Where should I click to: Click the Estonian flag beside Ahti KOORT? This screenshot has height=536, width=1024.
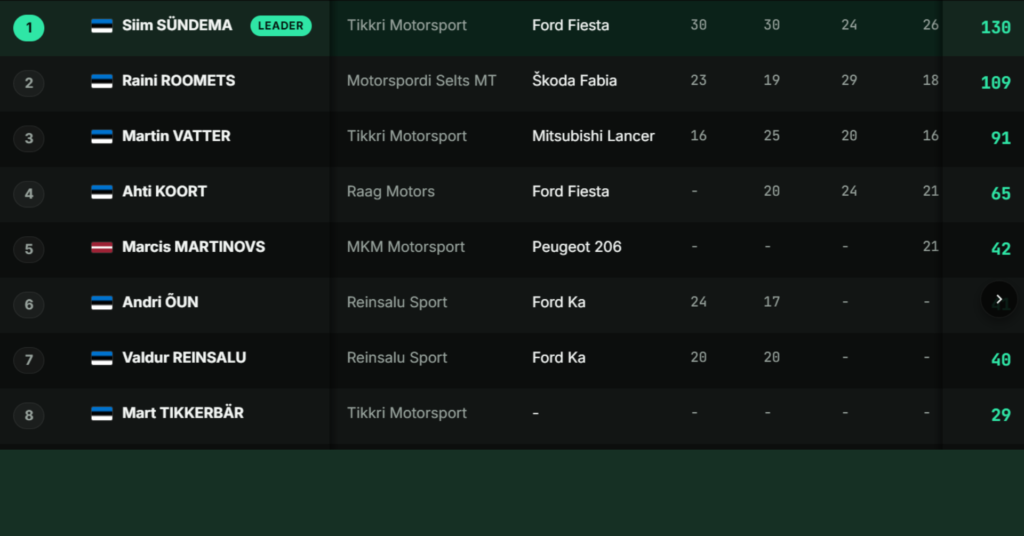(102, 192)
